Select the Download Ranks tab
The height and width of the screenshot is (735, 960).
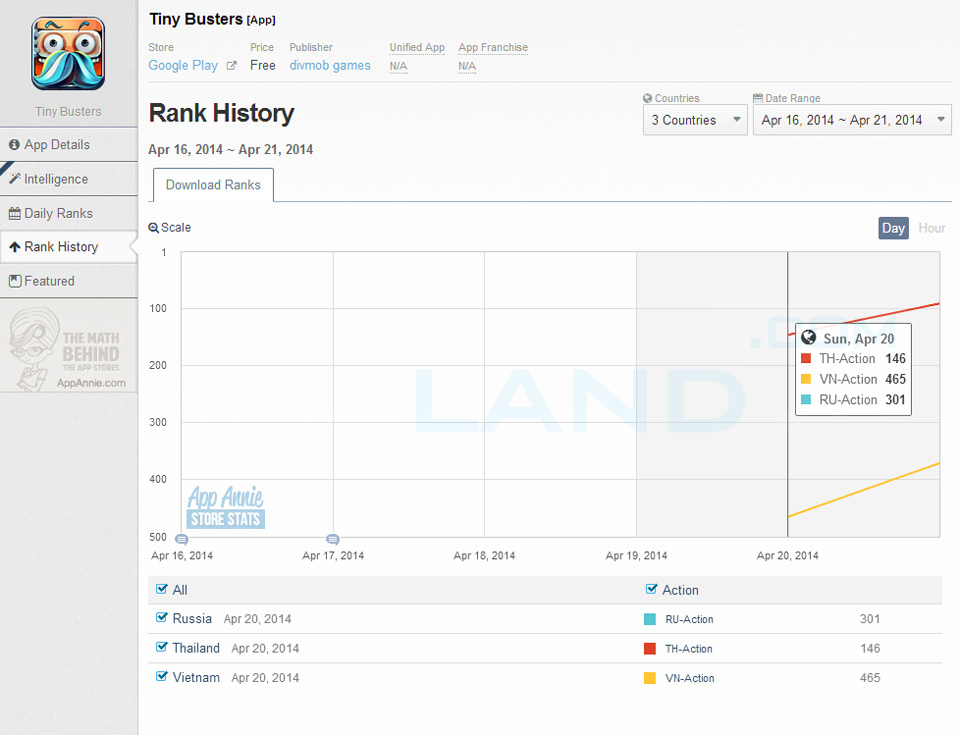pos(213,185)
